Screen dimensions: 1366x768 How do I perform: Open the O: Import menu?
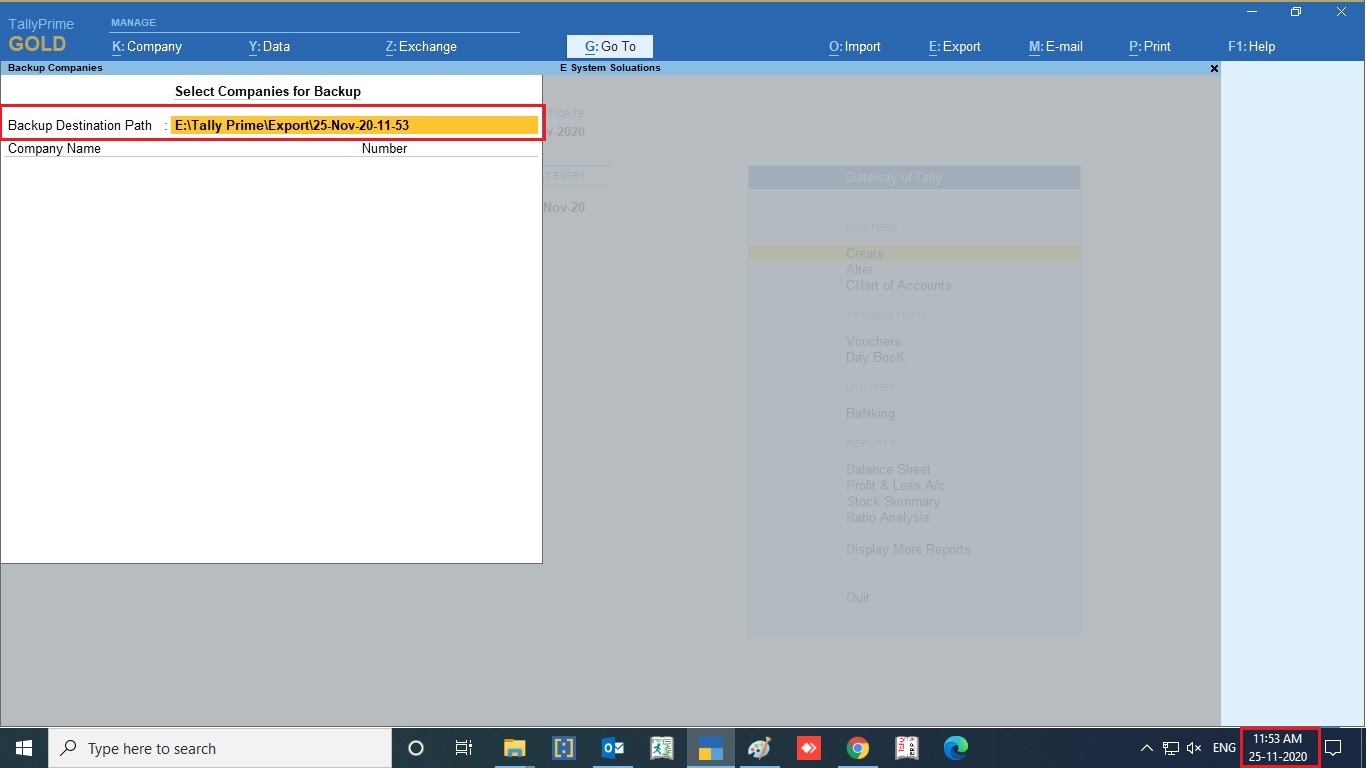point(854,46)
